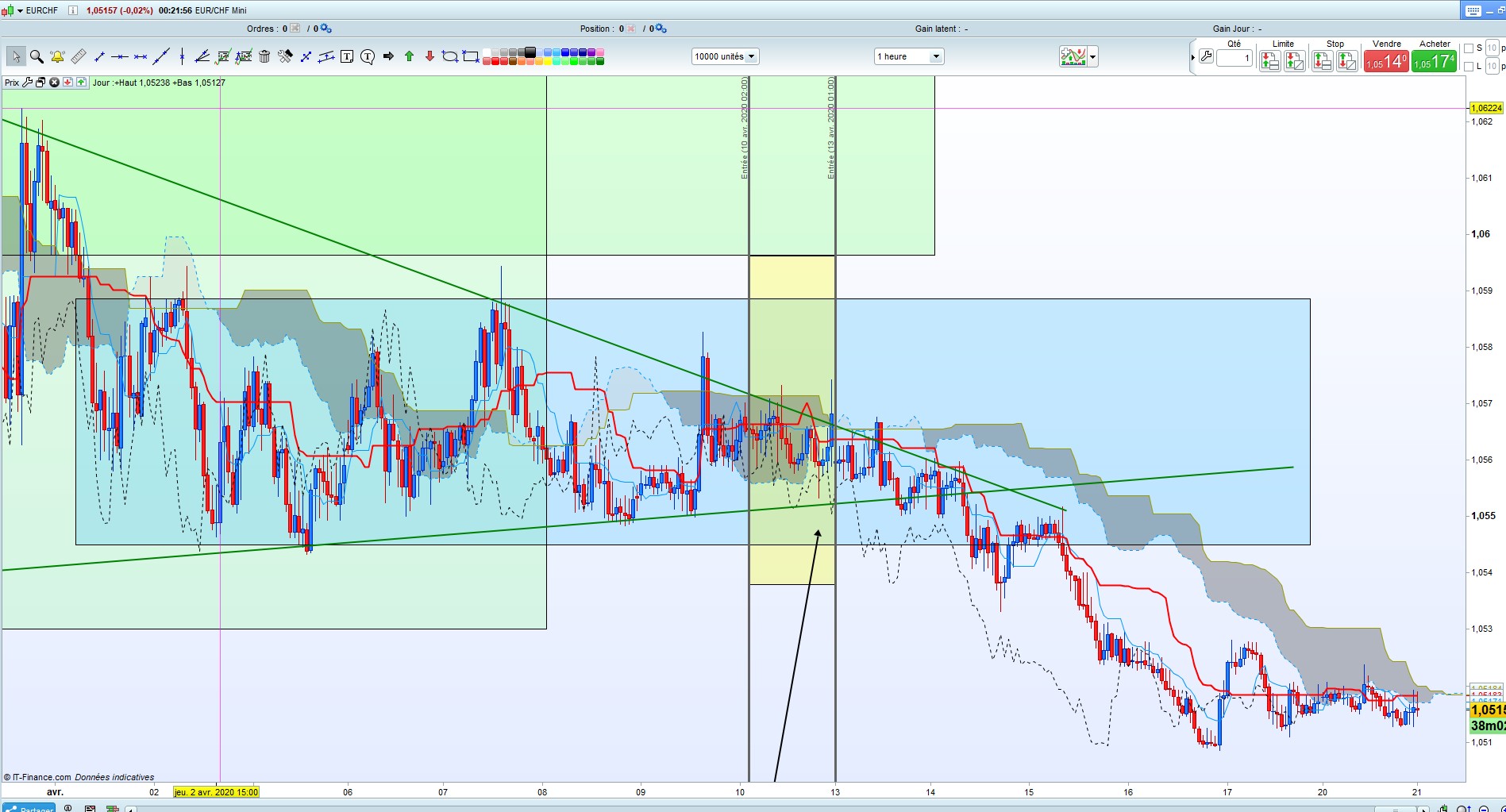Open the 1 heure timeframe dropdown

[908, 56]
